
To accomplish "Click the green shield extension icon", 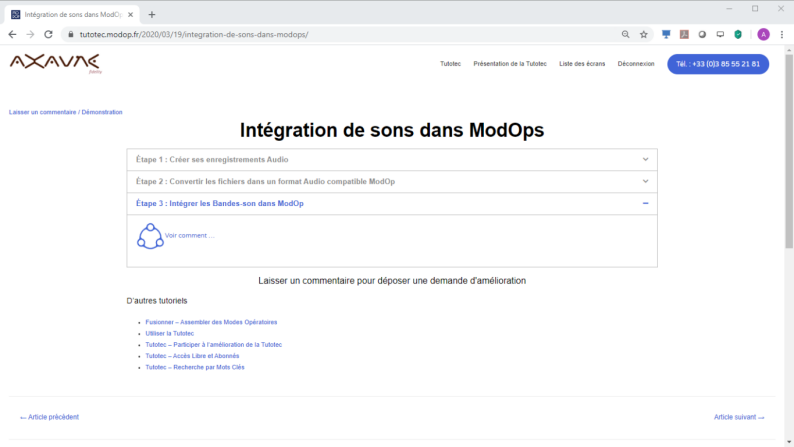I will (738, 34).
